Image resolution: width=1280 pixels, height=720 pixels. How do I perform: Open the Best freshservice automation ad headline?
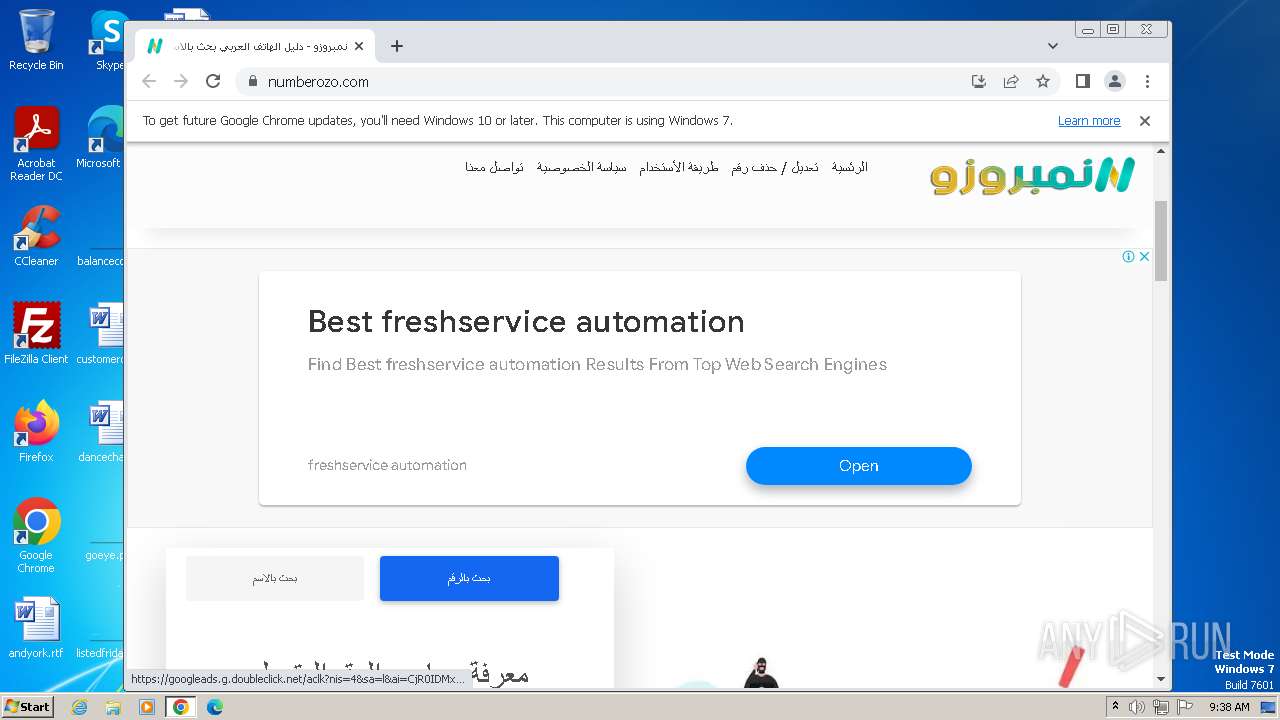pyautogui.click(x=526, y=322)
